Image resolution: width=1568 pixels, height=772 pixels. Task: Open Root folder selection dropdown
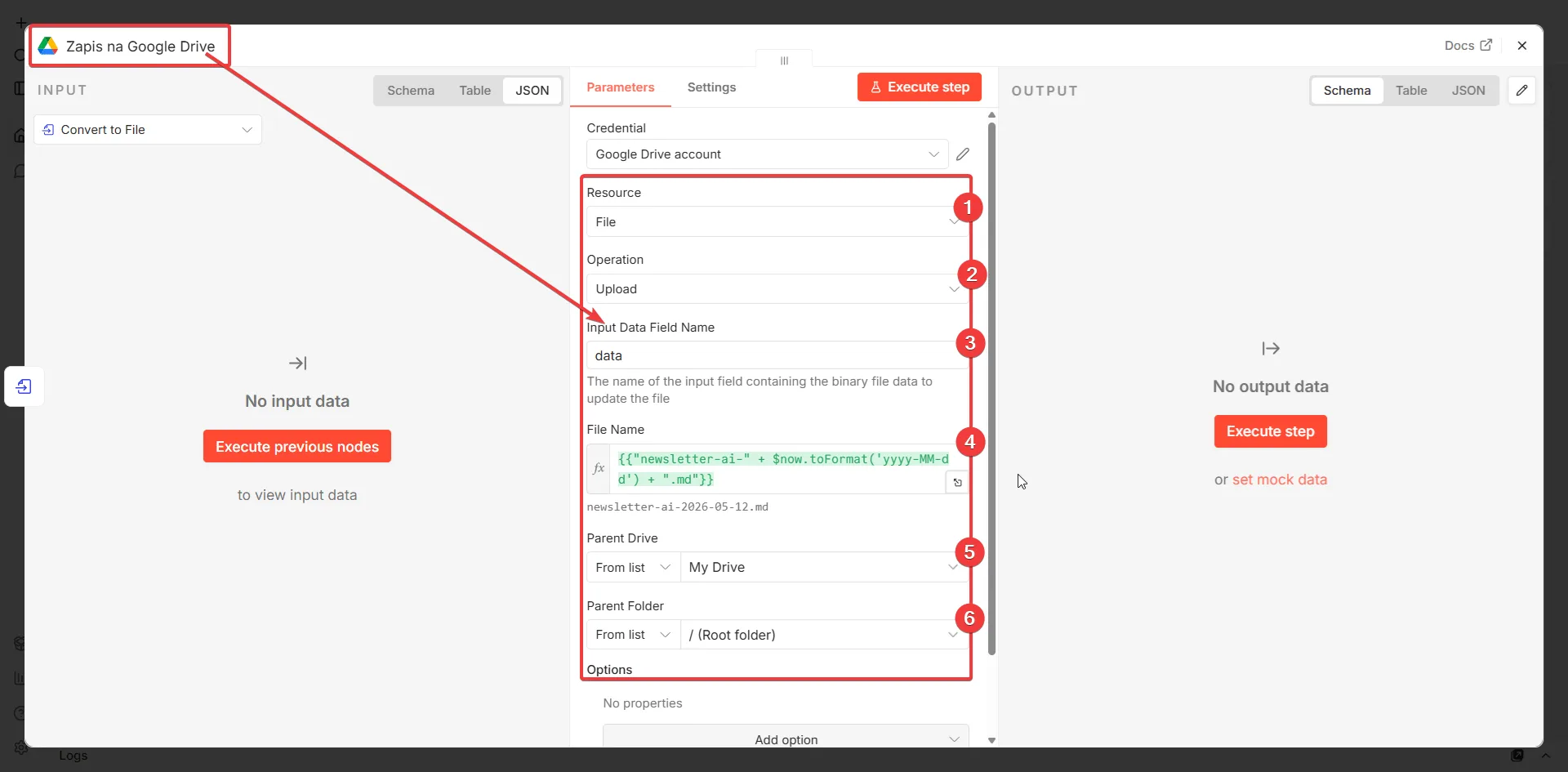point(824,635)
